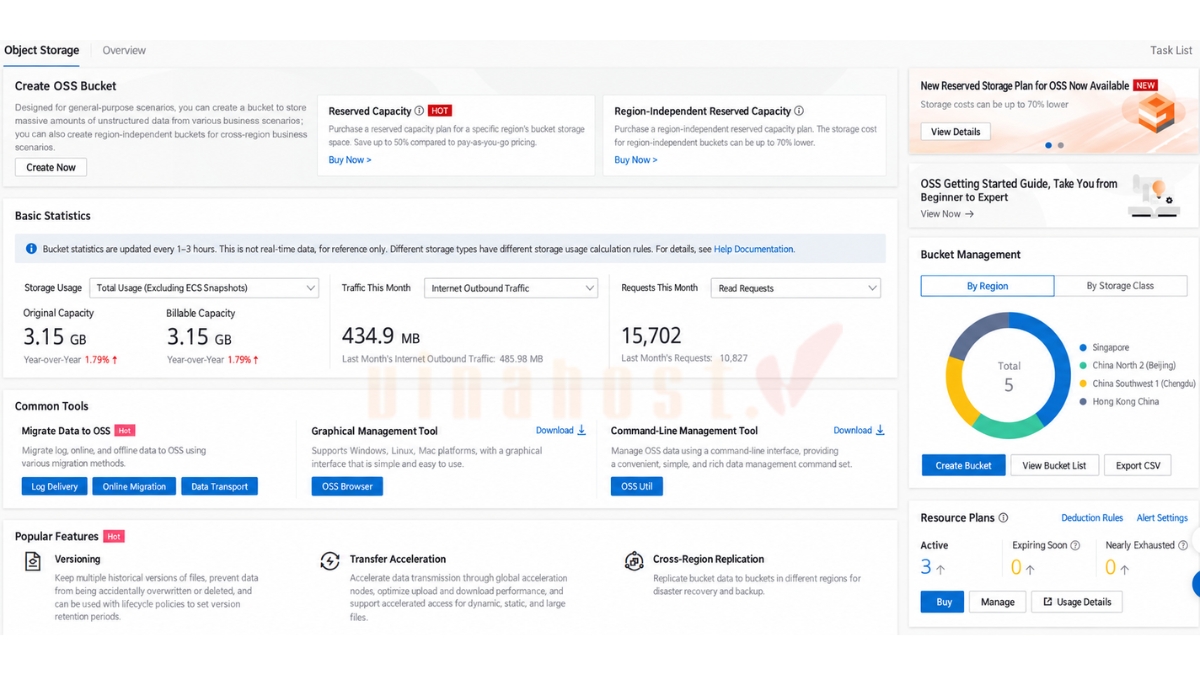Open the Task List
The image size is (1200, 675).
(x=1171, y=50)
